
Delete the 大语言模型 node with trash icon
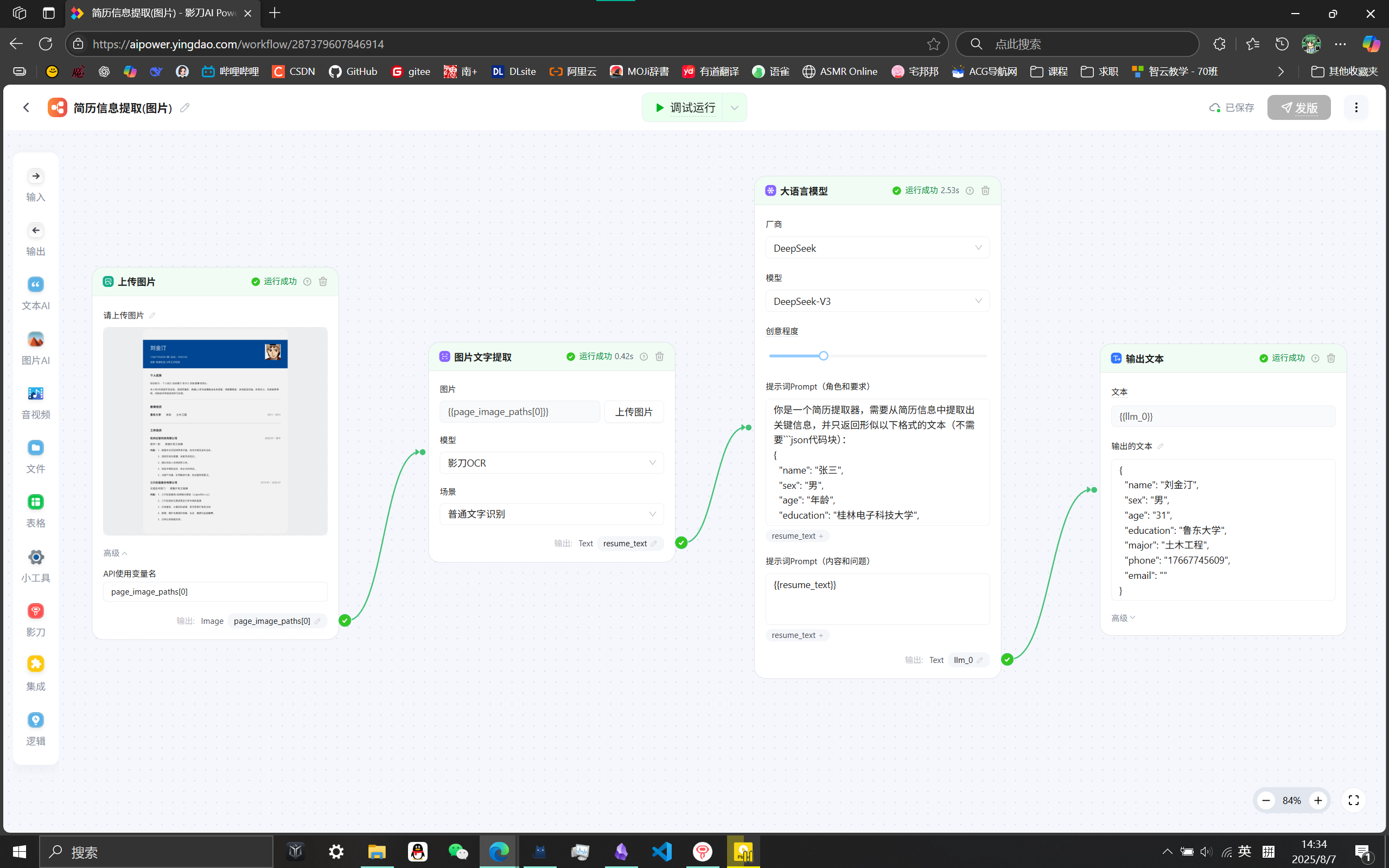pos(985,190)
